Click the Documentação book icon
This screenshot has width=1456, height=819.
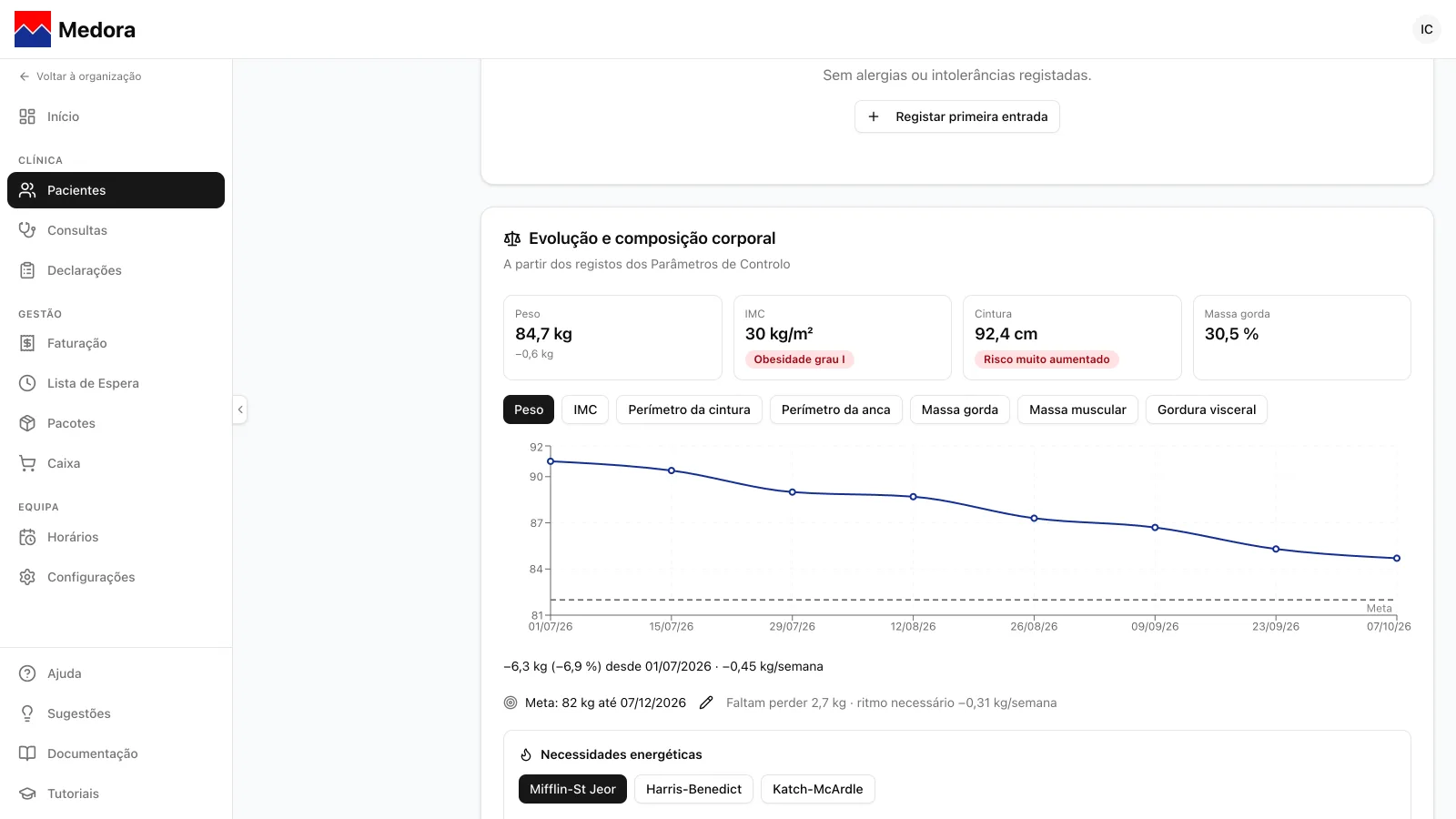(x=27, y=753)
